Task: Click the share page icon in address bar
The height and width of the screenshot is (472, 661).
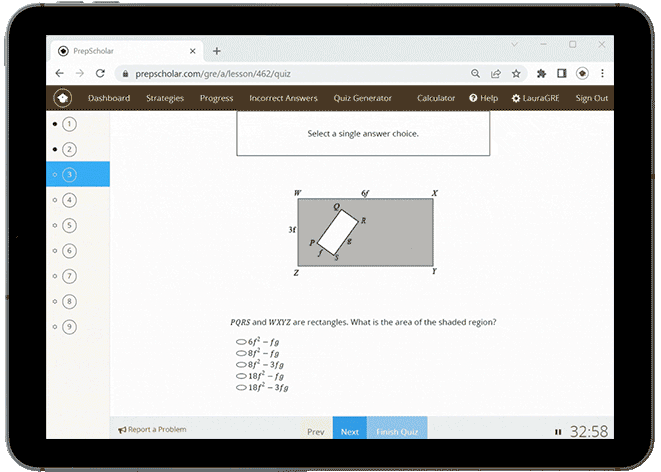Action: click(x=496, y=73)
